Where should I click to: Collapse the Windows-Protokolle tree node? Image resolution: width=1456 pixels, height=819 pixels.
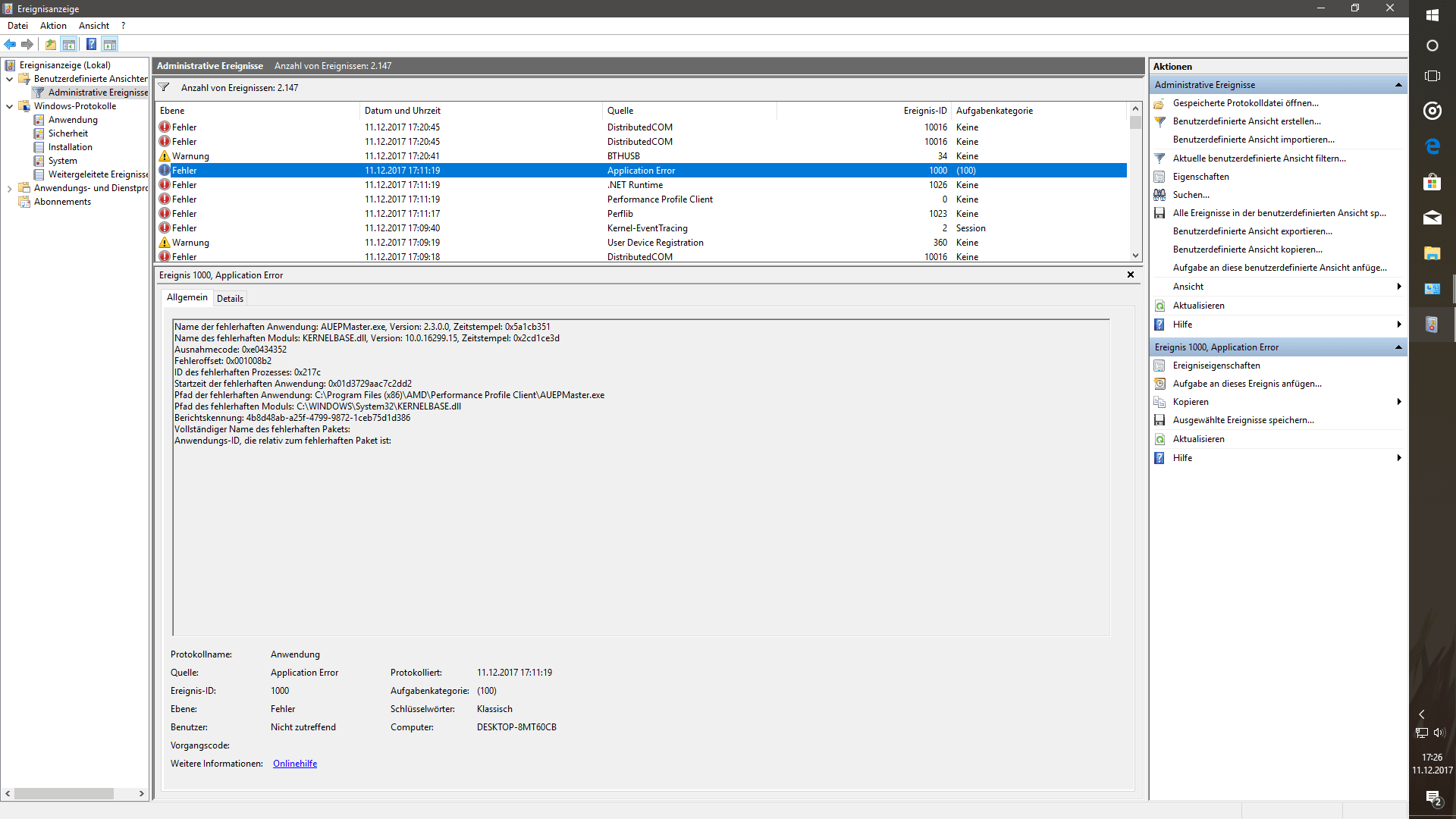[x=9, y=106]
